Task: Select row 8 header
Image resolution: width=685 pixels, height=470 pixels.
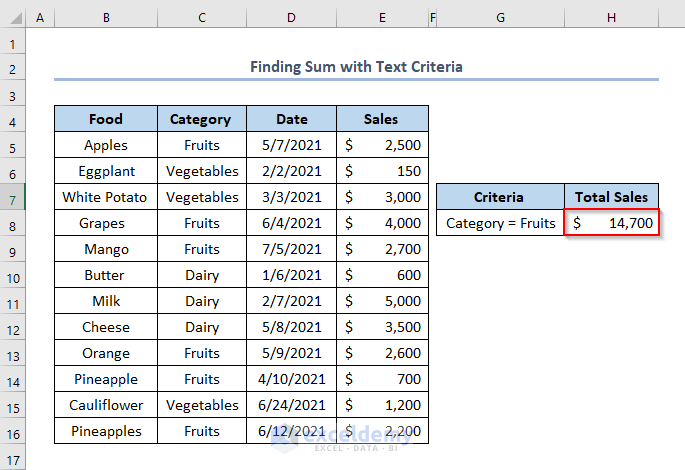Action: coord(12,223)
